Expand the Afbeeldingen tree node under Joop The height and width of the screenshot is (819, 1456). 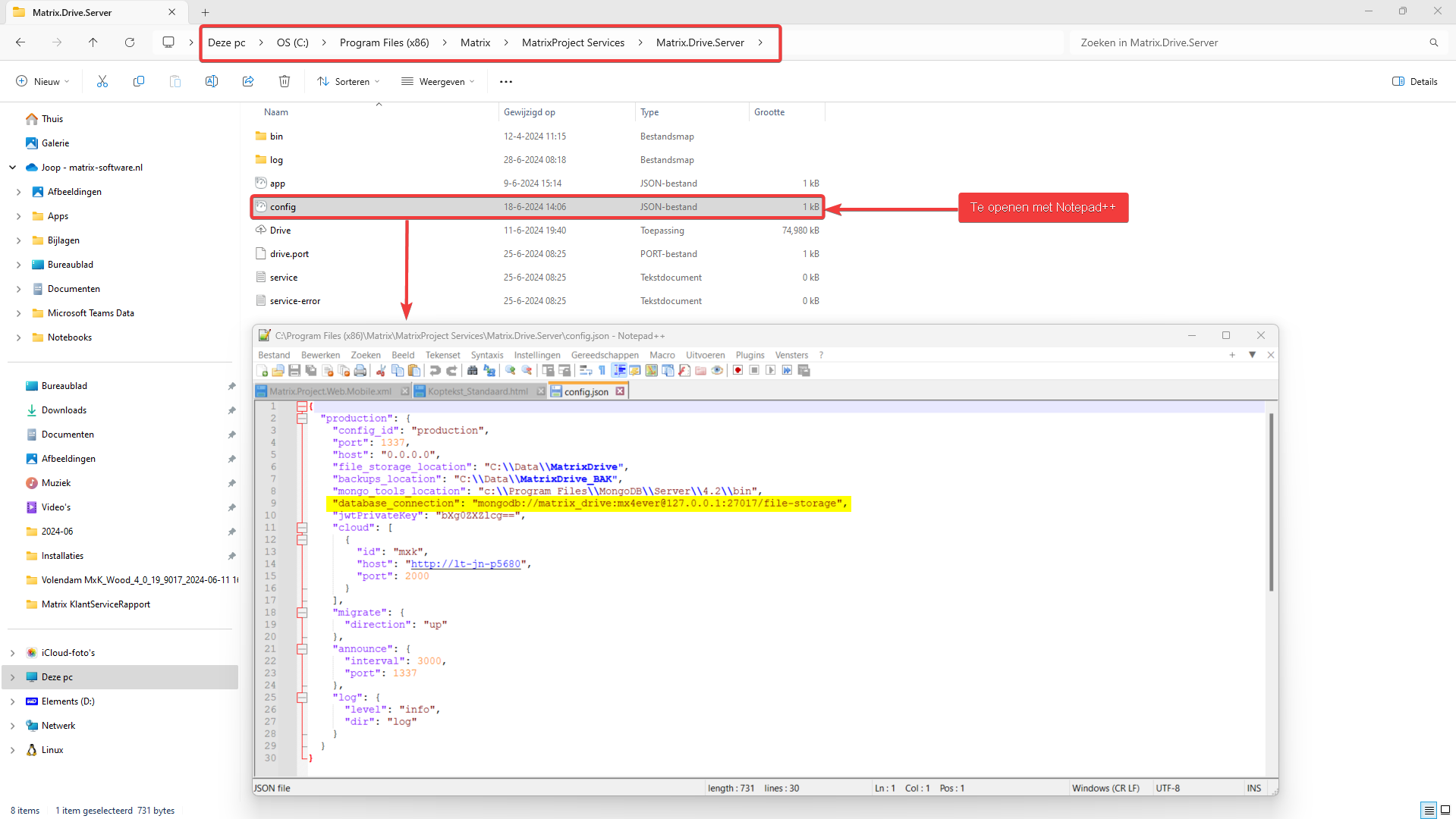coord(19,192)
